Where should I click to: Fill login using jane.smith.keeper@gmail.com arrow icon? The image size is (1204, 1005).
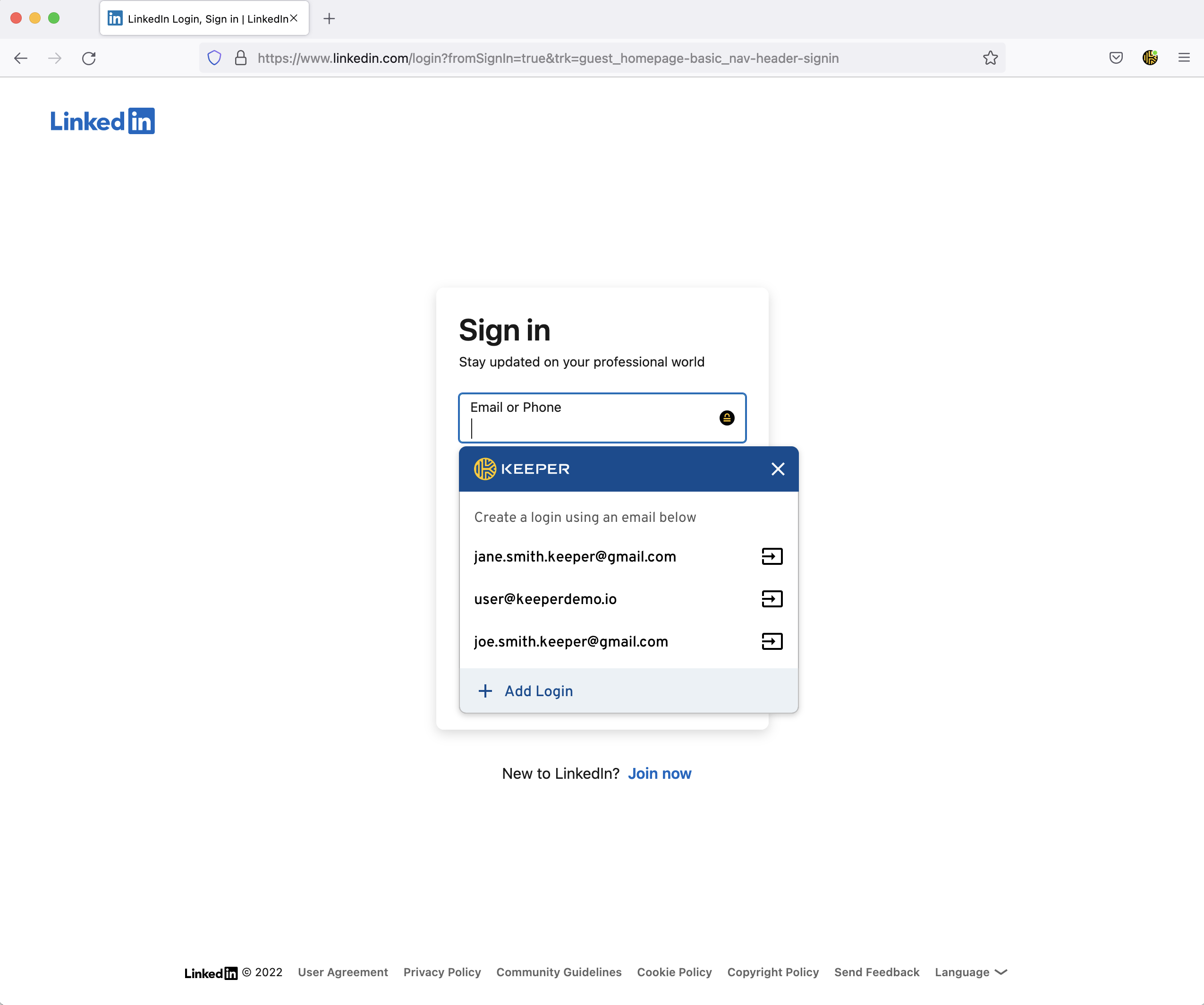tap(772, 556)
